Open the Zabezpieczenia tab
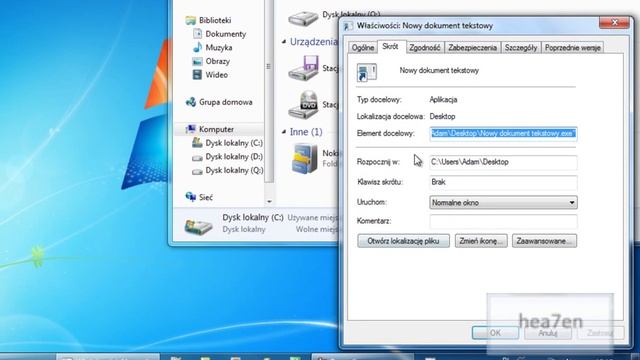Screen dimensions: 640x360 (x=472, y=48)
